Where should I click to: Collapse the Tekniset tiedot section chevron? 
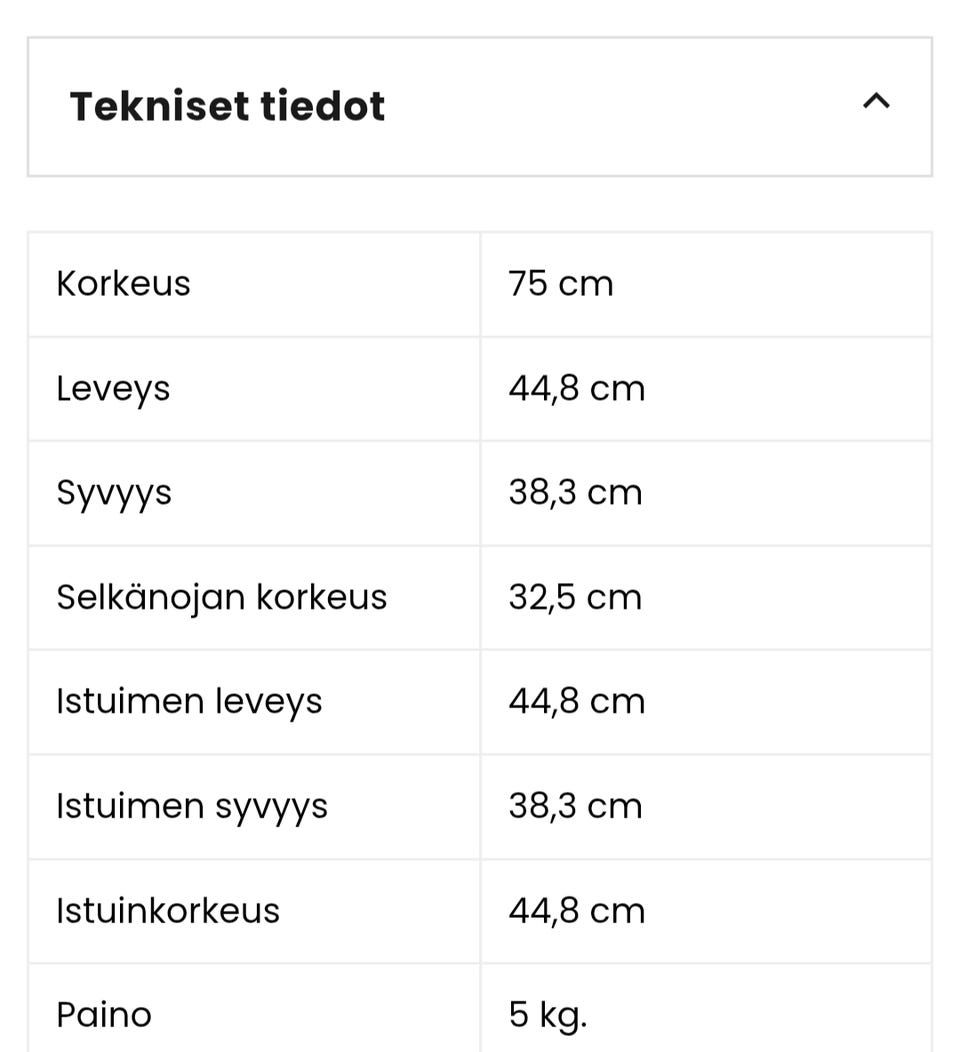tap(876, 101)
